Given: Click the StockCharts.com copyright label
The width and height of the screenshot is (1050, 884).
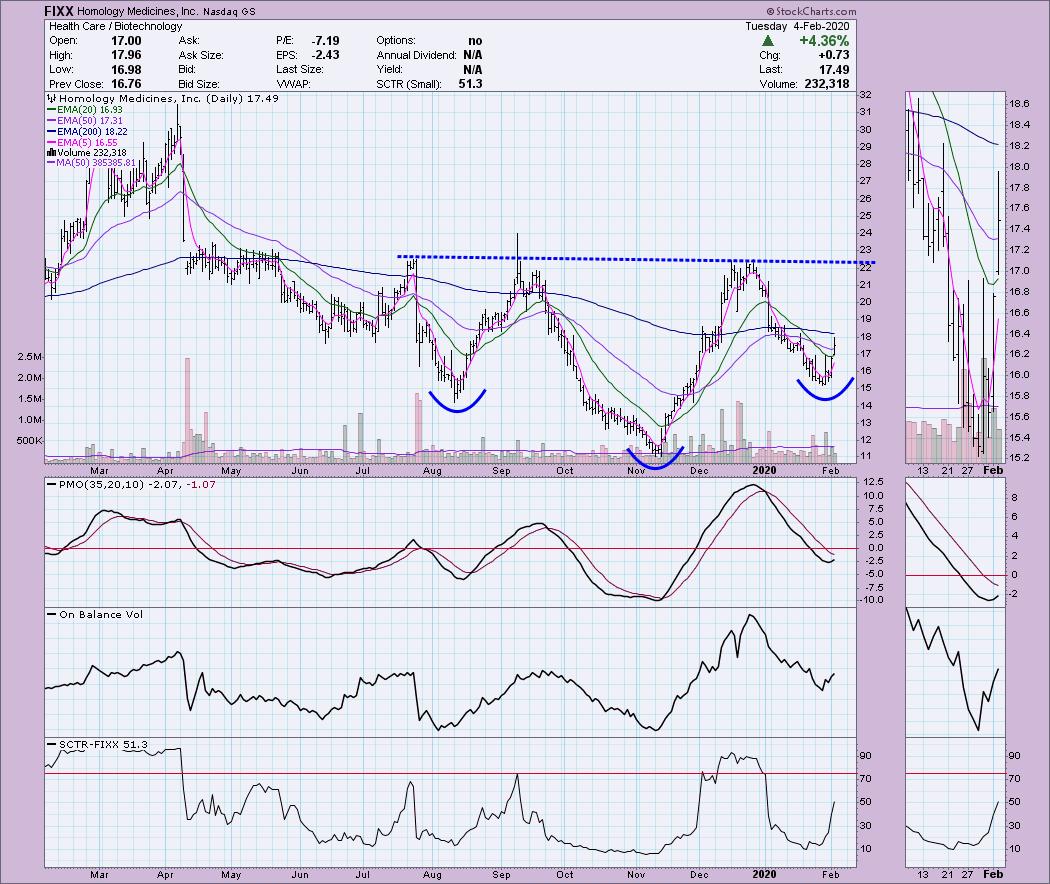Looking at the screenshot, I should 811,11.
